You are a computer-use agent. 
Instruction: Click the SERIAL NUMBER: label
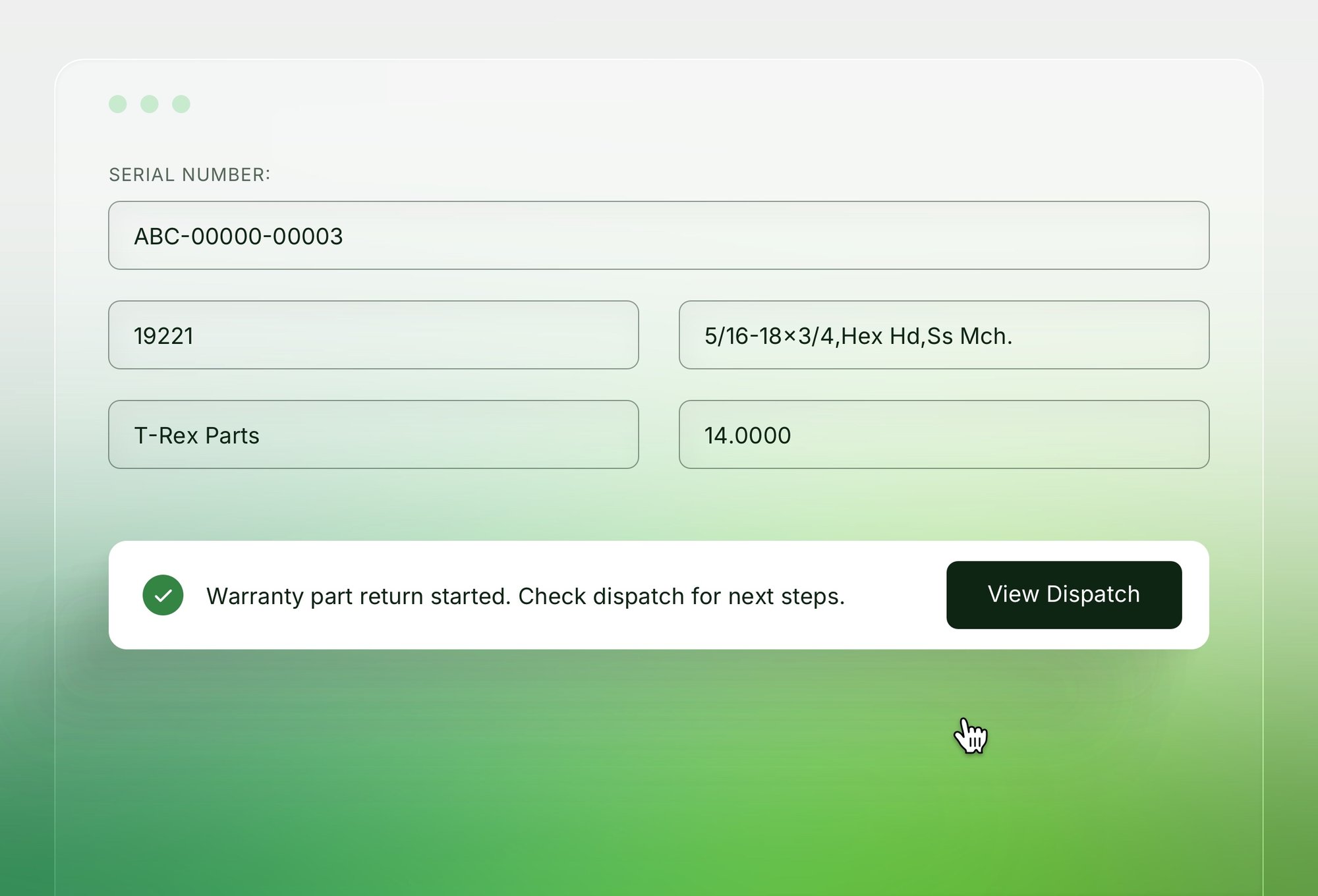pos(190,175)
